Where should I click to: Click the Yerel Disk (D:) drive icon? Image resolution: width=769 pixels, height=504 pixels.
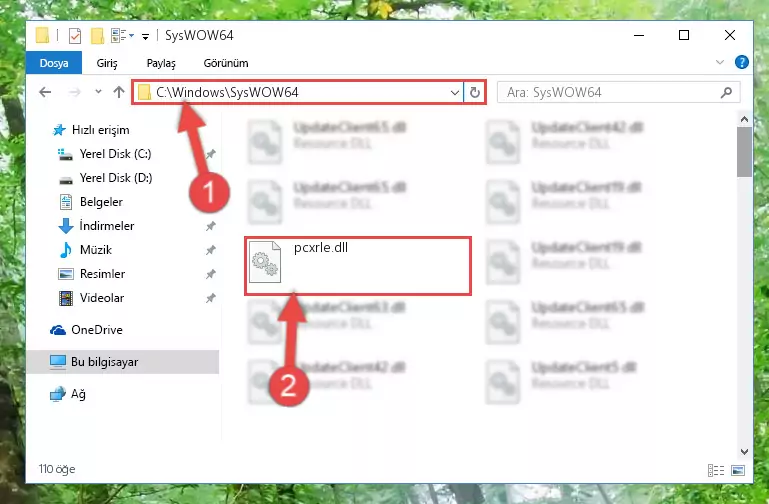[66, 180]
